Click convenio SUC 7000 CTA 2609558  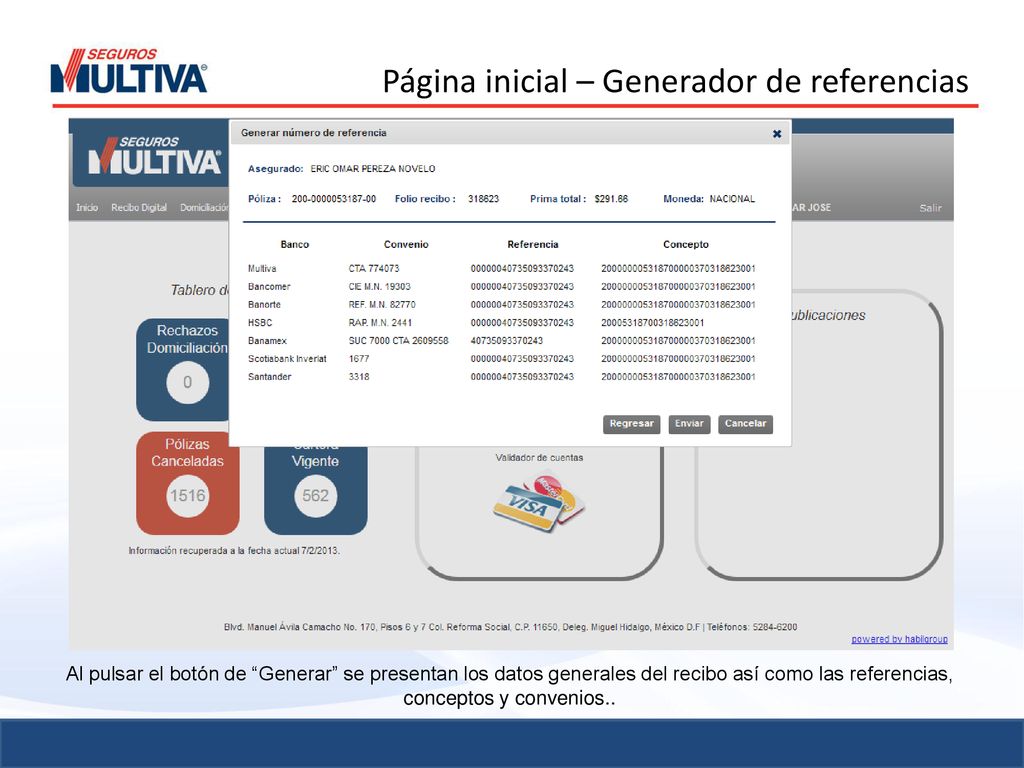pyautogui.click(x=398, y=341)
